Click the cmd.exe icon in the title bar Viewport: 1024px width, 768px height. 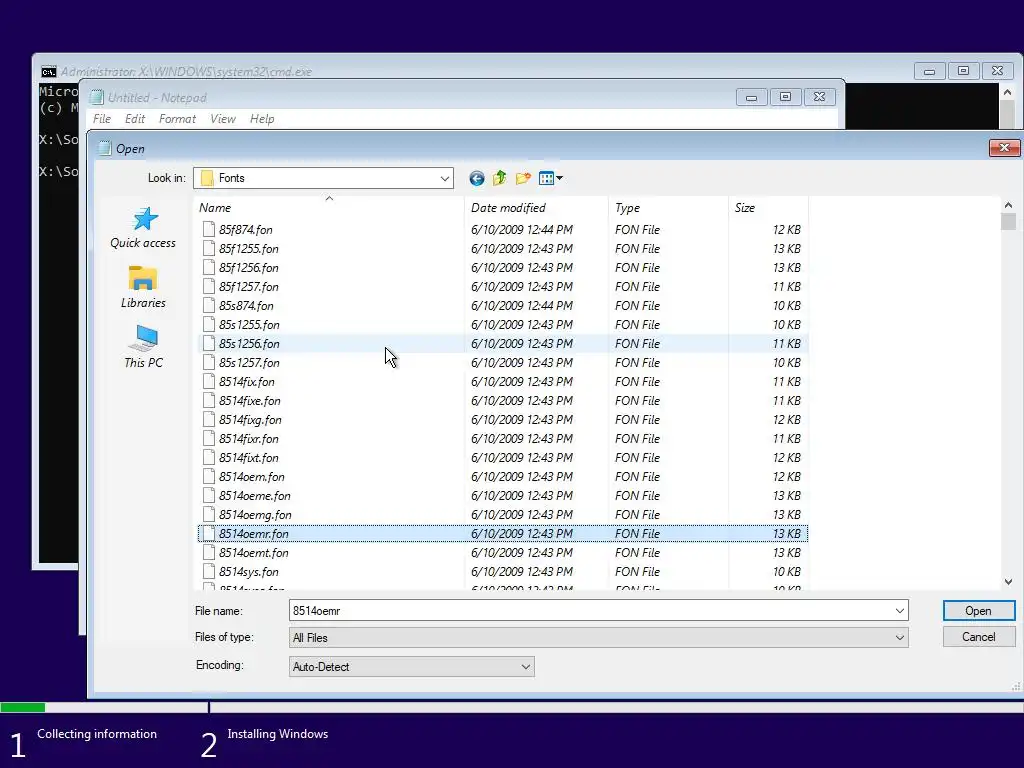[48, 71]
